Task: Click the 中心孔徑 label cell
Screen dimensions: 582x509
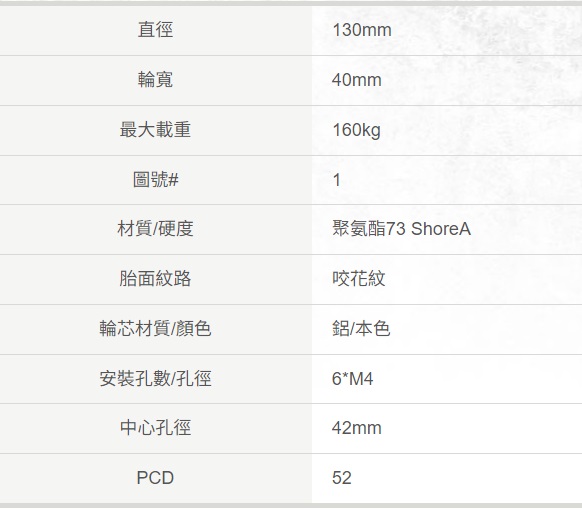Action: coord(156,428)
